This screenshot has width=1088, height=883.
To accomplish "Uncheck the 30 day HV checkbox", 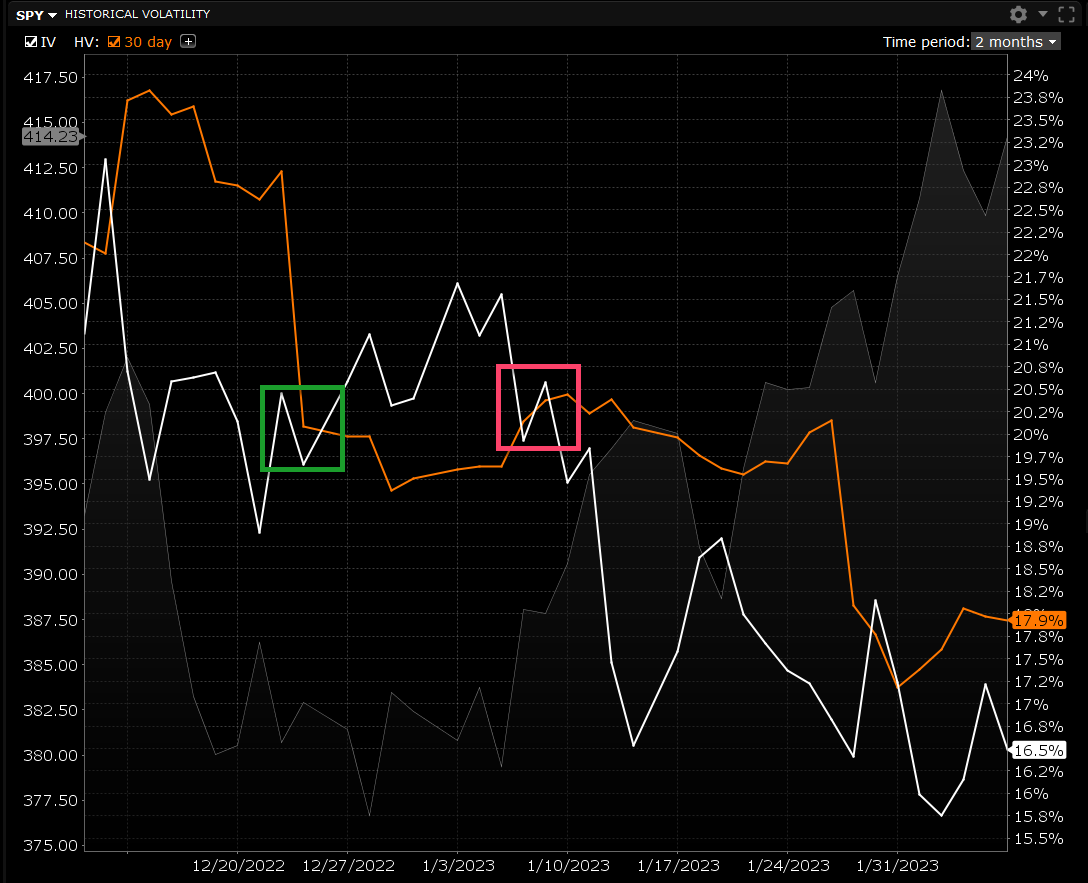I will (113, 41).
